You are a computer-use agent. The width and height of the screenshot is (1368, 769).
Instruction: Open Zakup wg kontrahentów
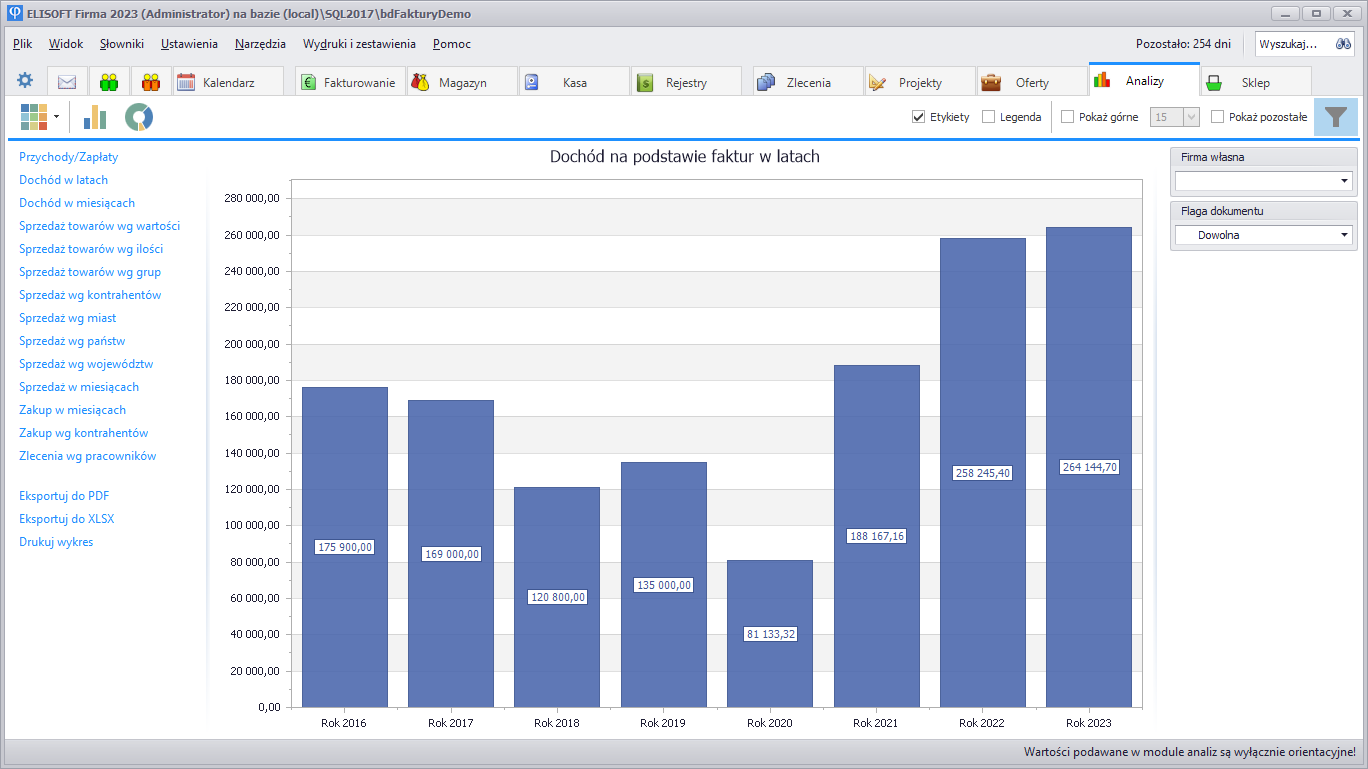[83, 433]
